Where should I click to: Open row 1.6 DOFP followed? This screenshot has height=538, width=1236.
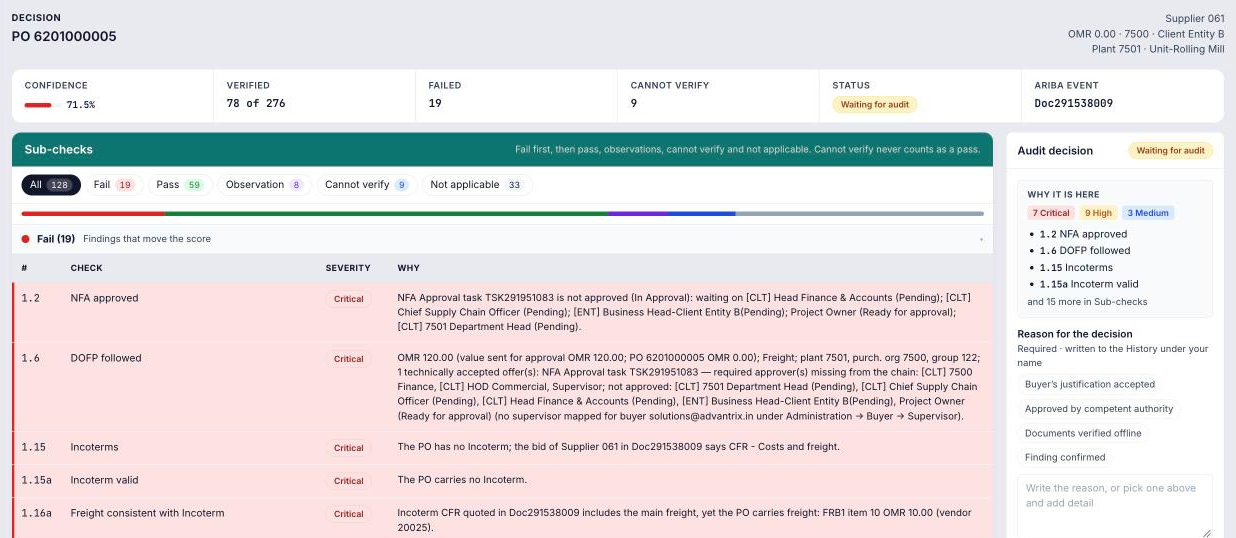503,387
